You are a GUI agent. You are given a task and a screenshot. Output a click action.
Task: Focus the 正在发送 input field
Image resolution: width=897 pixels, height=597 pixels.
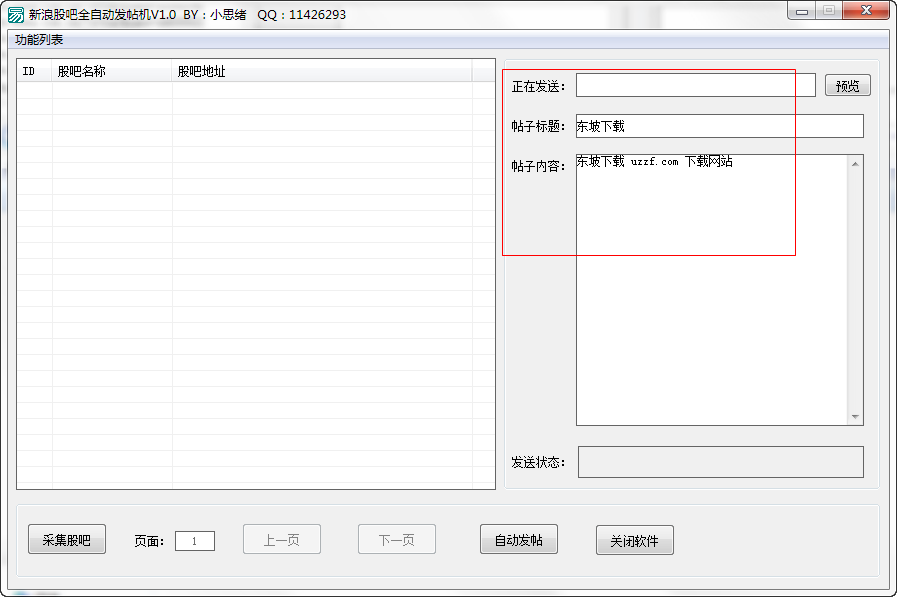[x=696, y=85]
